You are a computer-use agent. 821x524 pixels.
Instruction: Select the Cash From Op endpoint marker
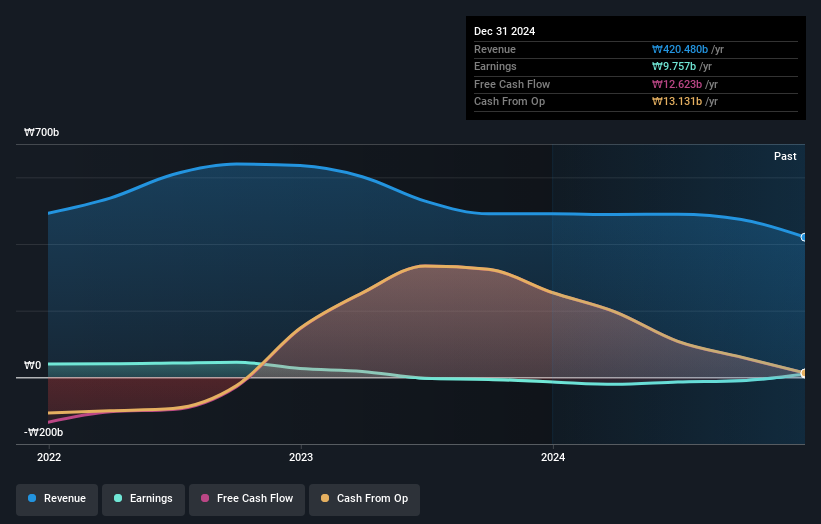(804, 373)
